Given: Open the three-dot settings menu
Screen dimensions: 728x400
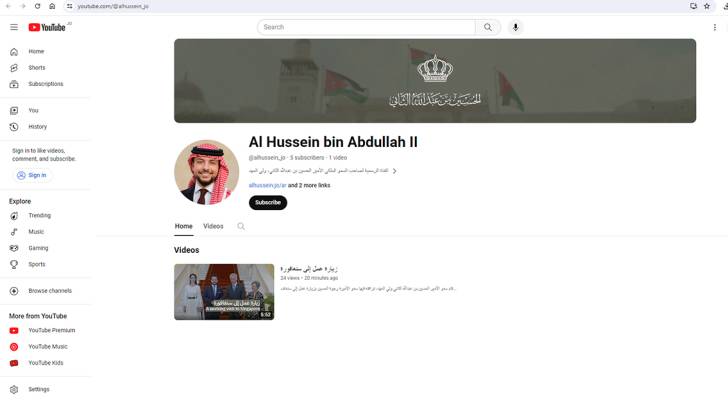Looking at the screenshot, I should (x=715, y=27).
